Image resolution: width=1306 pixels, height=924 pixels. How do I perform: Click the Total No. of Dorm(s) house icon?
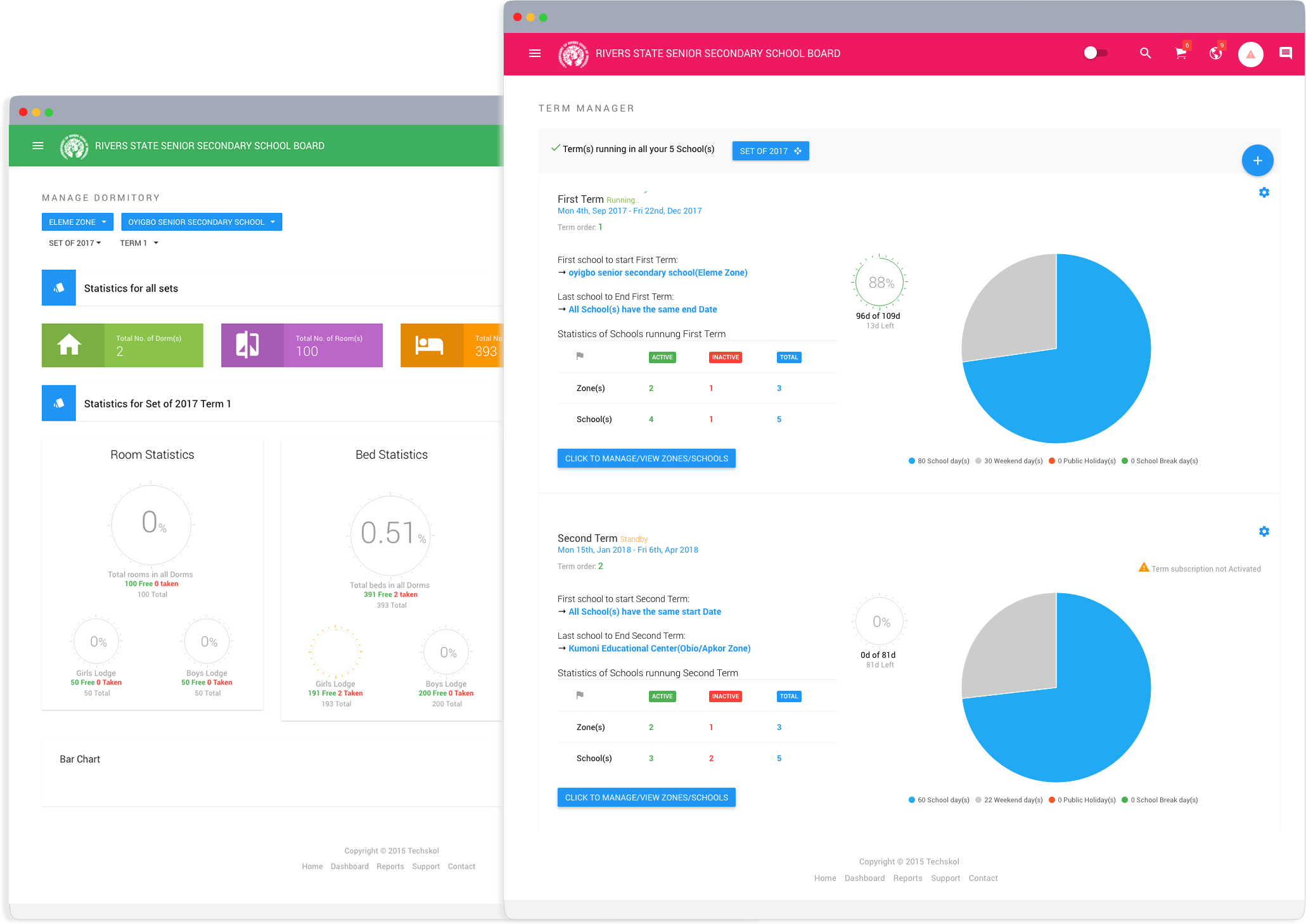69,345
